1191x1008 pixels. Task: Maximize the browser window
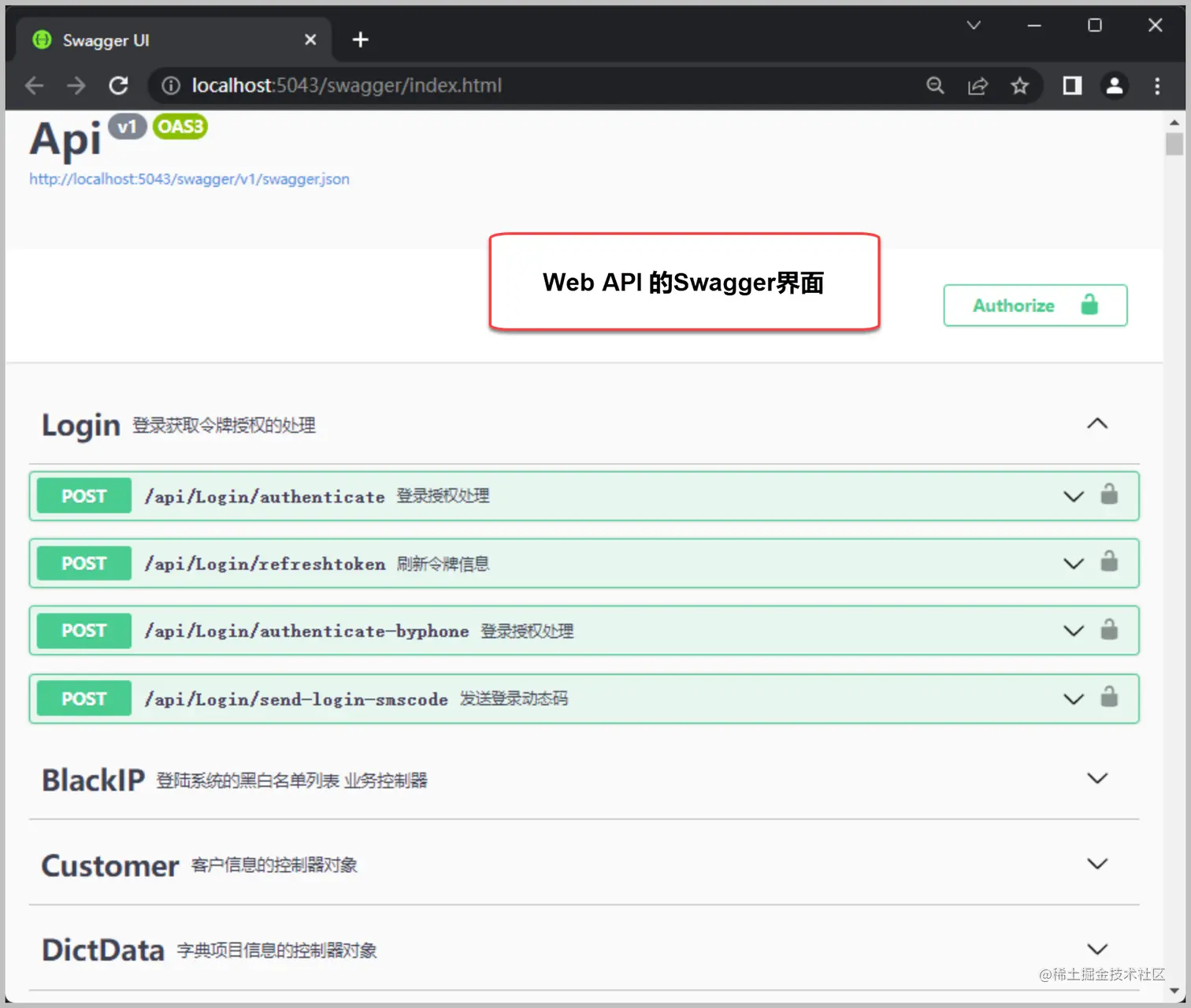coord(1095,25)
